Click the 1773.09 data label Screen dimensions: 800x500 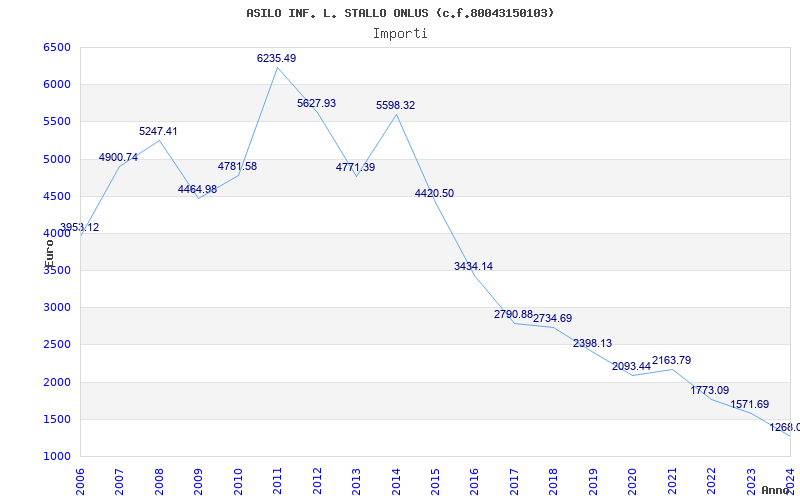point(710,390)
